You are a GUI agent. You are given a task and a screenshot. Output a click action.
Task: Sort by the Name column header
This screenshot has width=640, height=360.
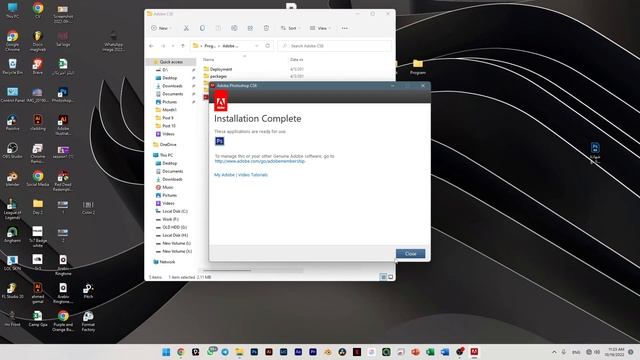pos(209,60)
